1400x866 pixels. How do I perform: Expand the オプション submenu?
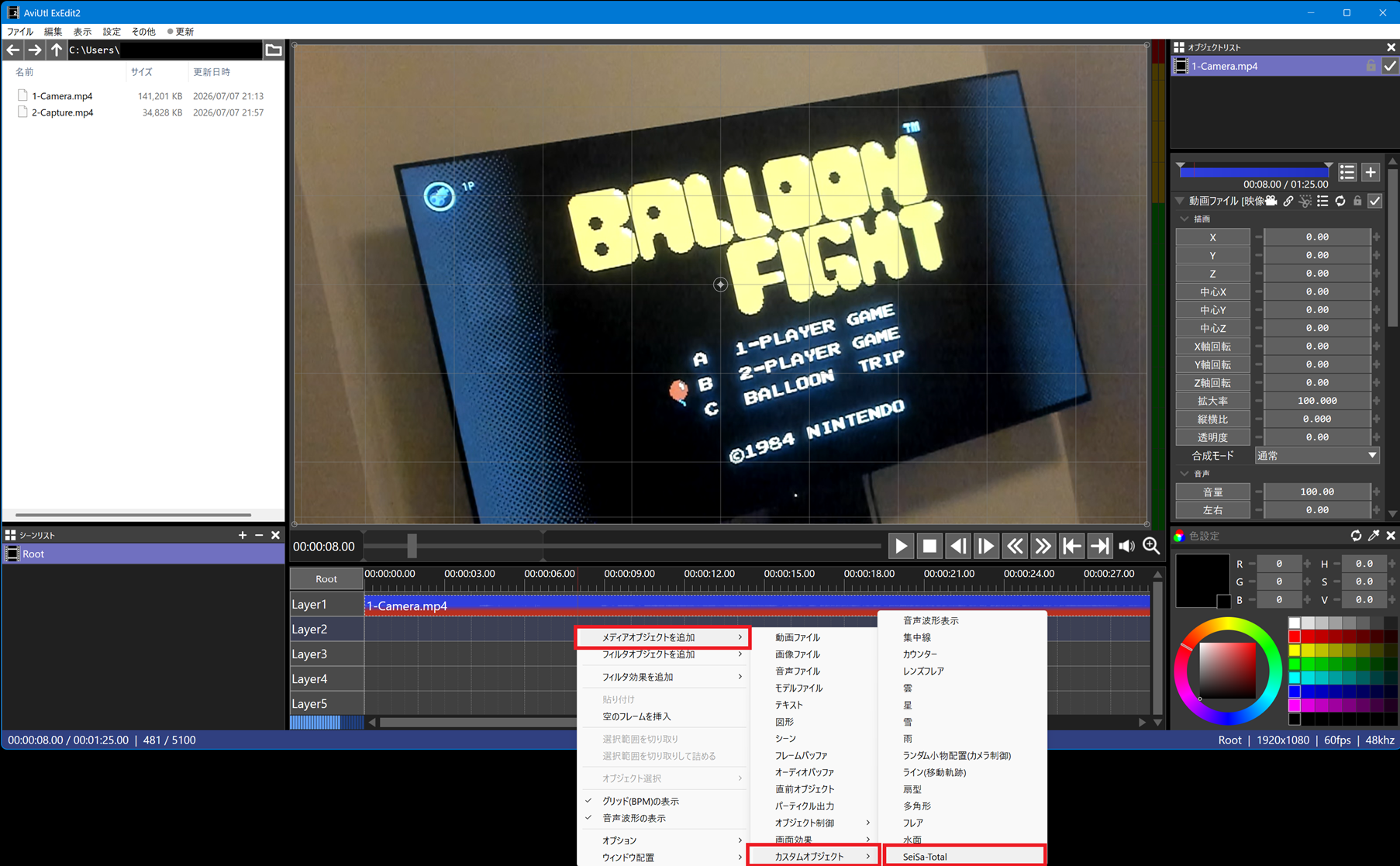[x=663, y=840]
